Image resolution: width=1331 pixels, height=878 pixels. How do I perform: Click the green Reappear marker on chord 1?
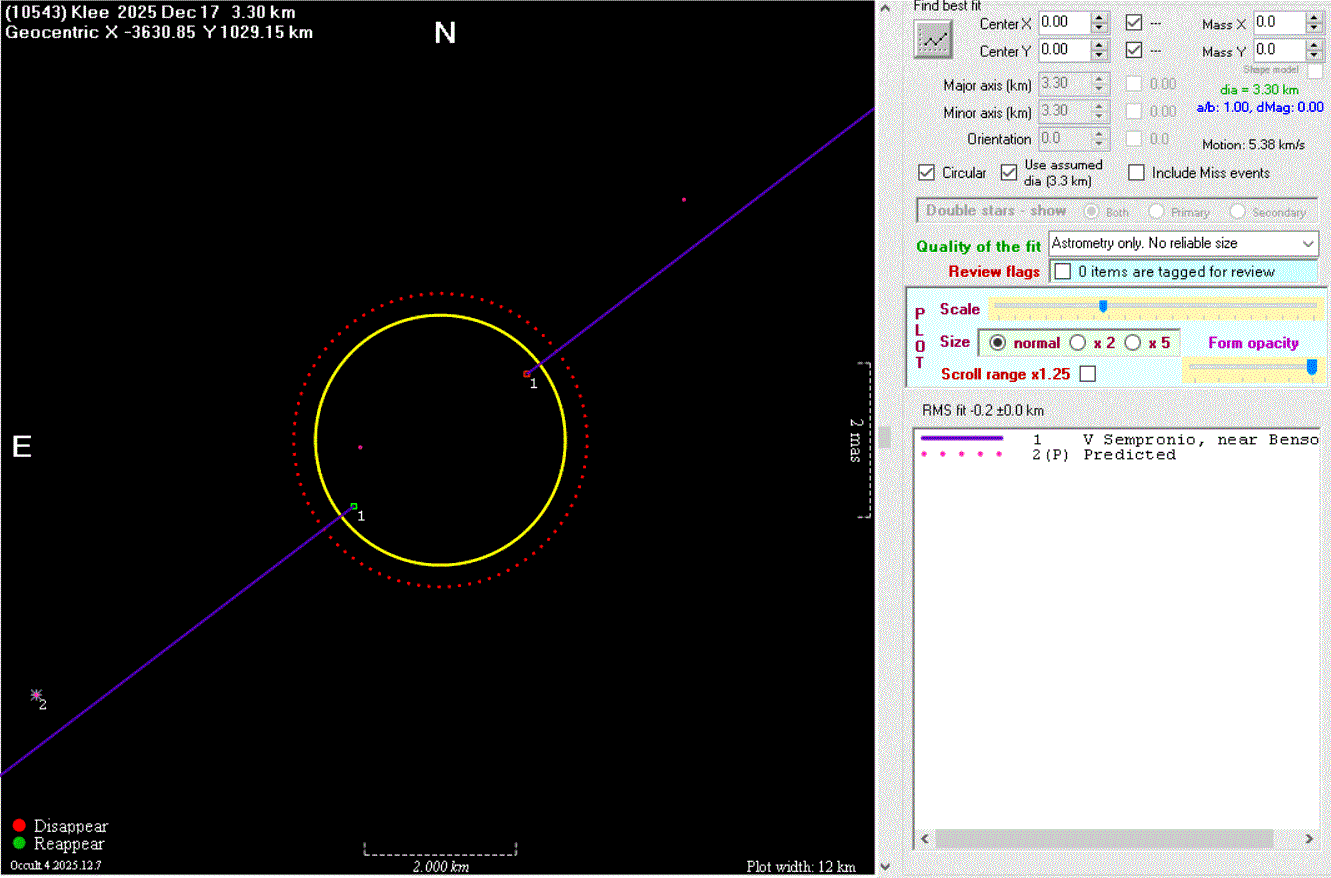click(x=354, y=506)
